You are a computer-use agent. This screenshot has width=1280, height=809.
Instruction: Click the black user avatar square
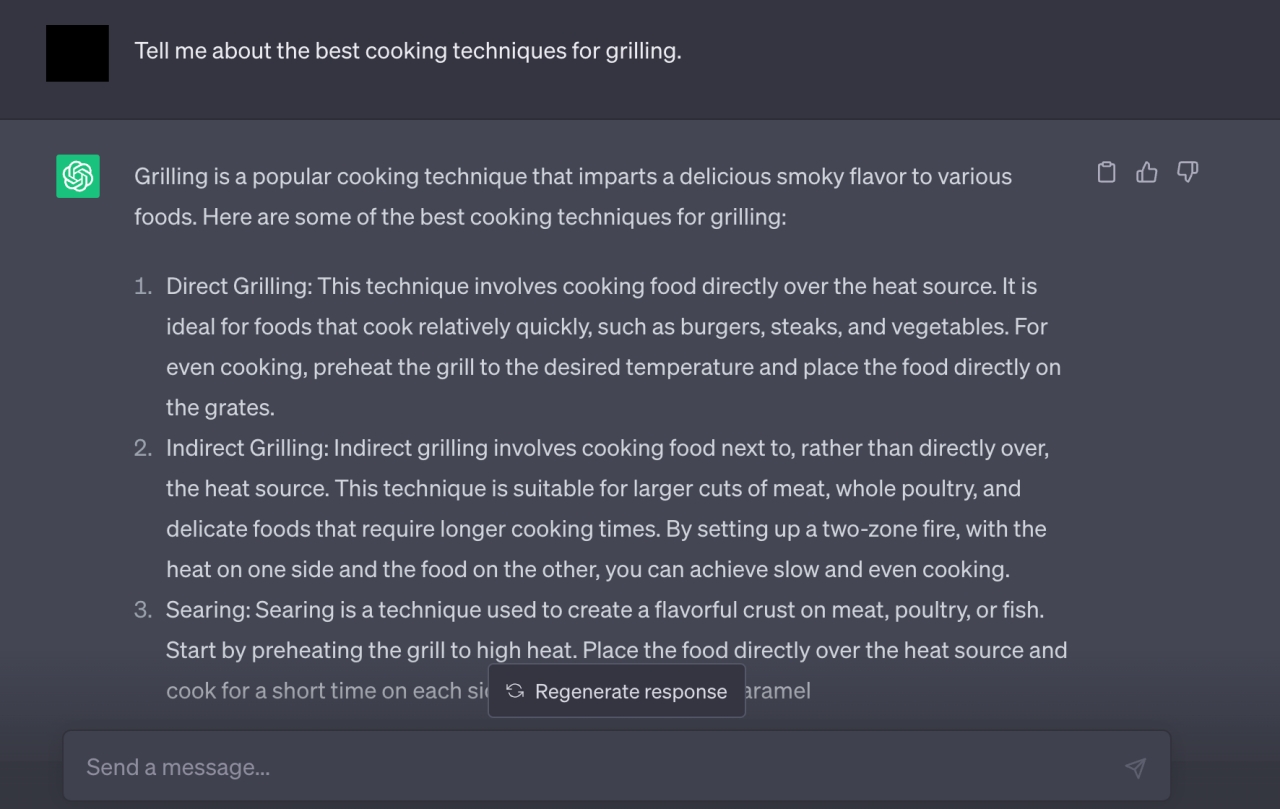77,53
